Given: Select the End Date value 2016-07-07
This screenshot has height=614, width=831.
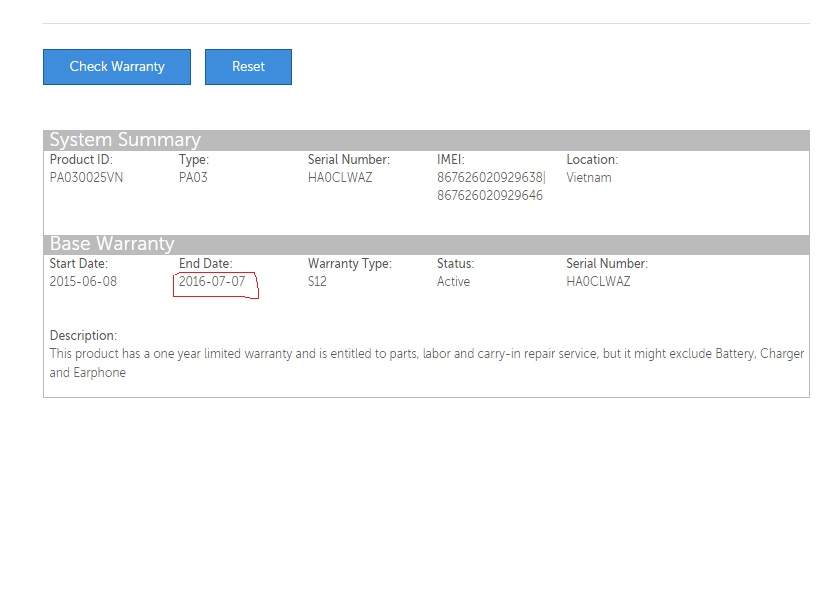Looking at the screenshot, I should coord(212,281).
